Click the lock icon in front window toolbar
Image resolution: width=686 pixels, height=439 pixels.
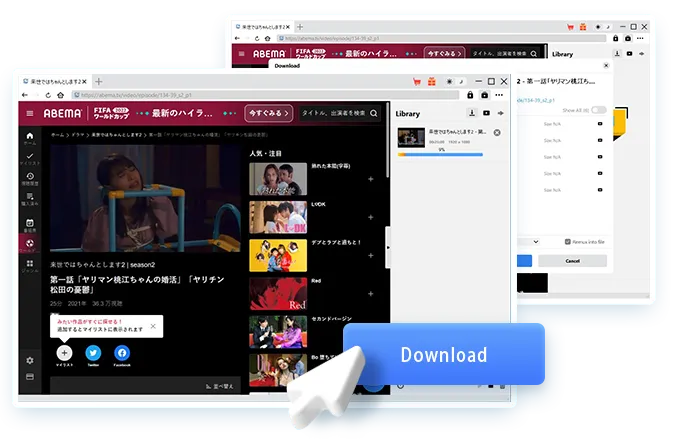click(x=470, y=95)
